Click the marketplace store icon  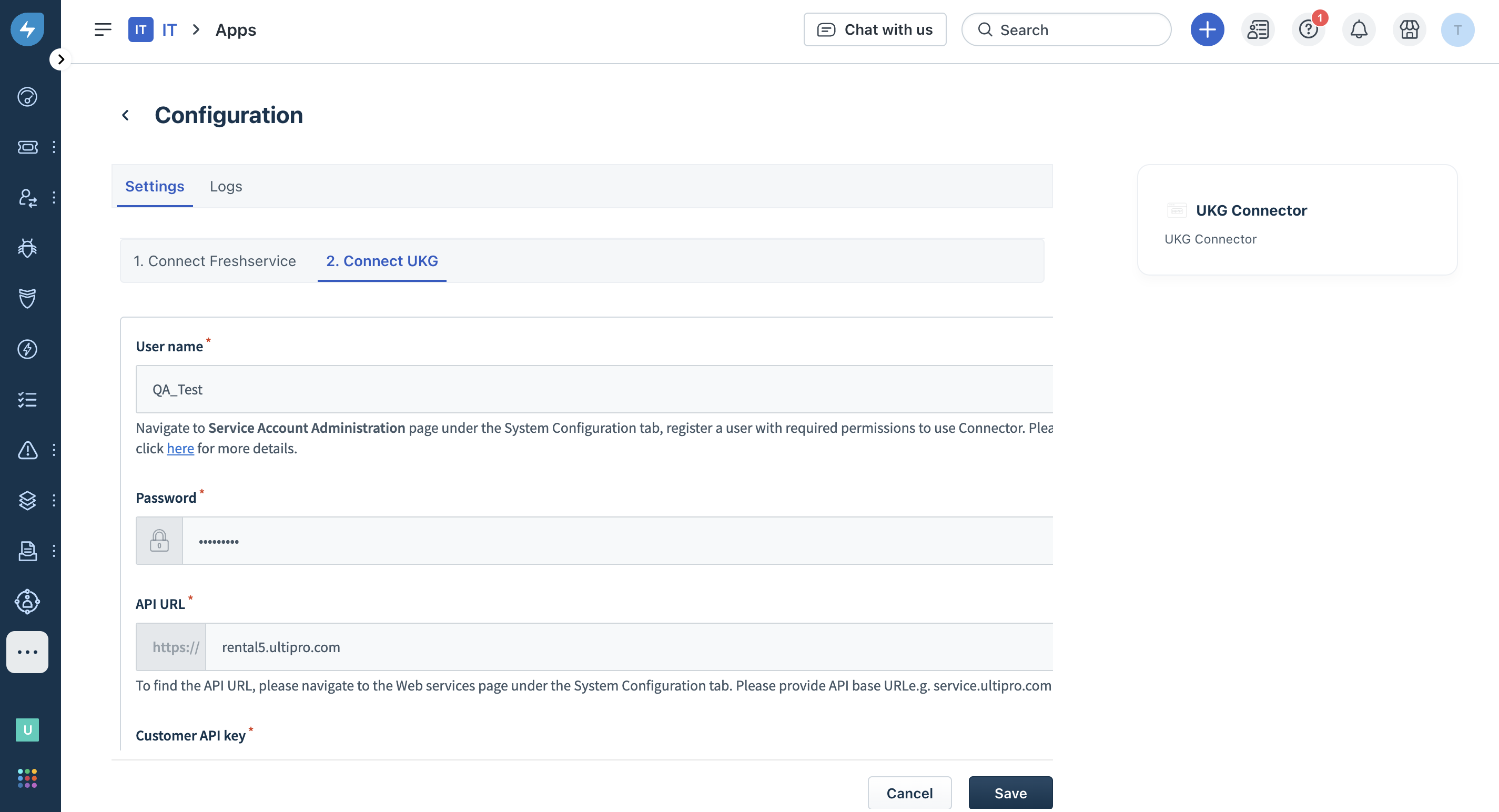pyautogui.click(x=1409, y=29)
